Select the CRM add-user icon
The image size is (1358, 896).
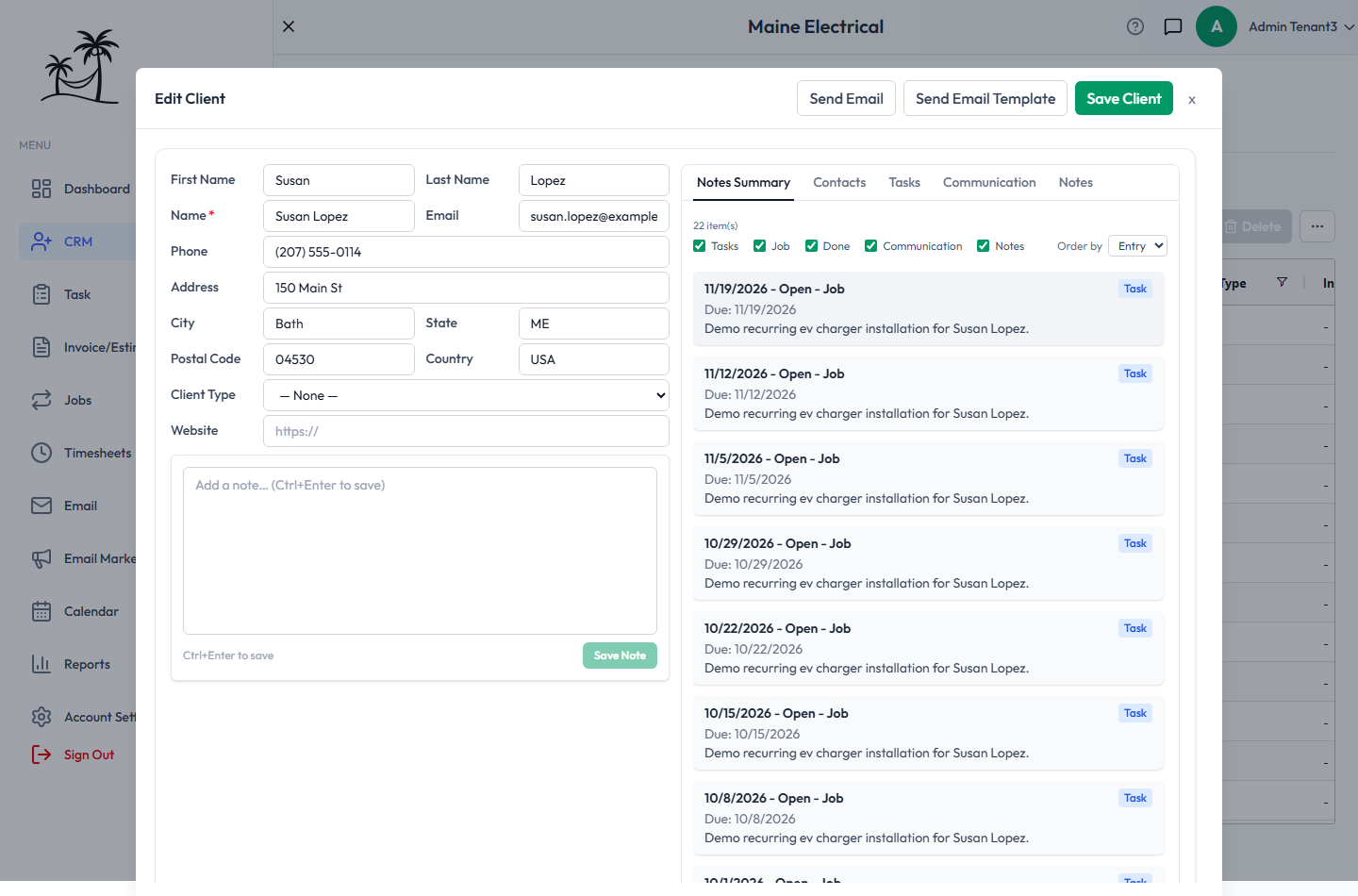41,241
